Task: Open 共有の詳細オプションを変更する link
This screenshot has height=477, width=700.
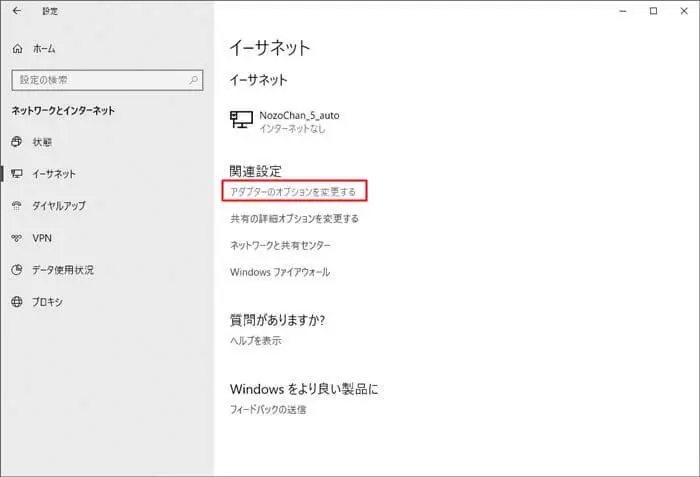Action: [x=294, y=218]
